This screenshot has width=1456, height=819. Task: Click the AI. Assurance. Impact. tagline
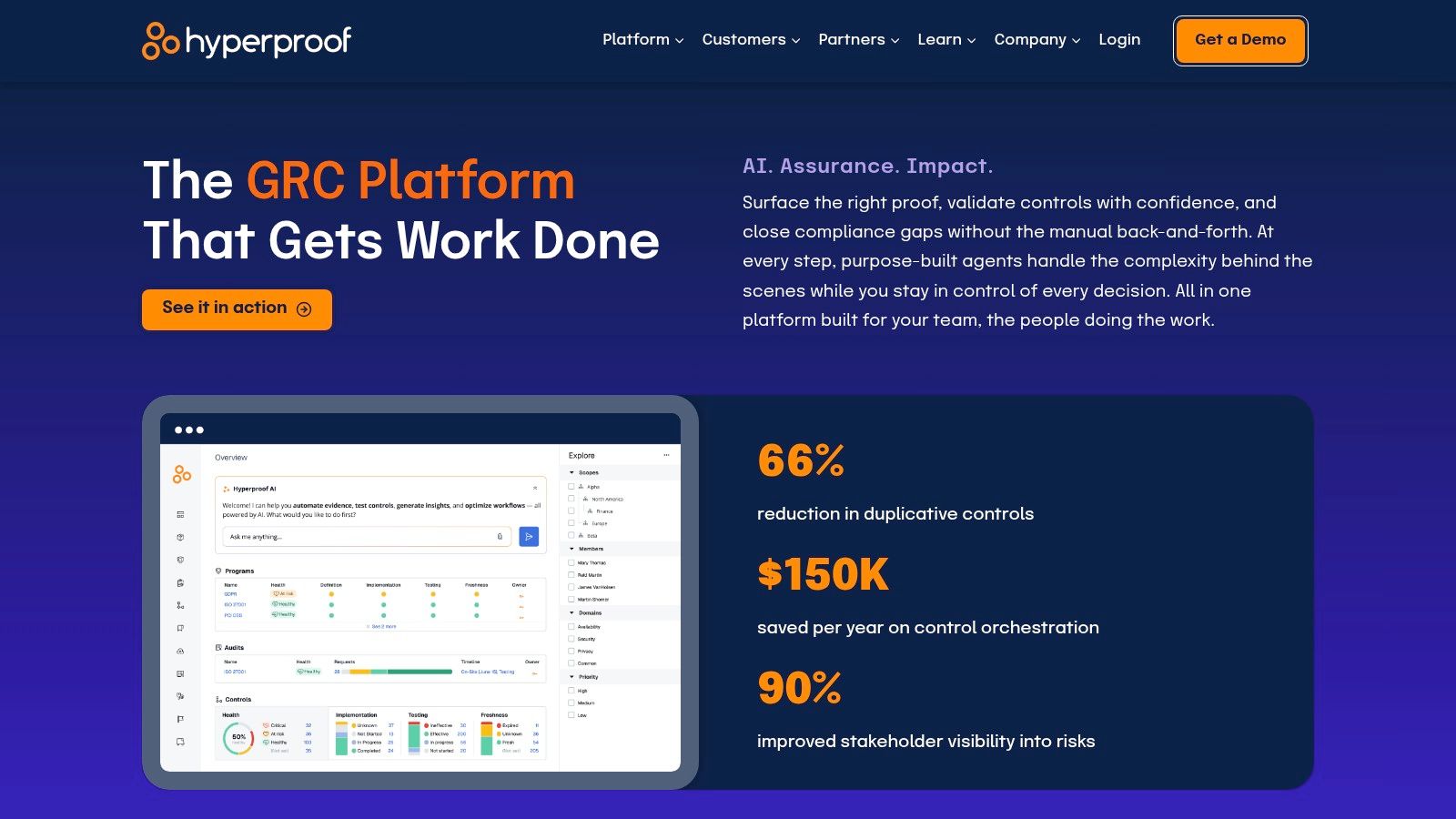pyautogui.click(x=867, y=166)
